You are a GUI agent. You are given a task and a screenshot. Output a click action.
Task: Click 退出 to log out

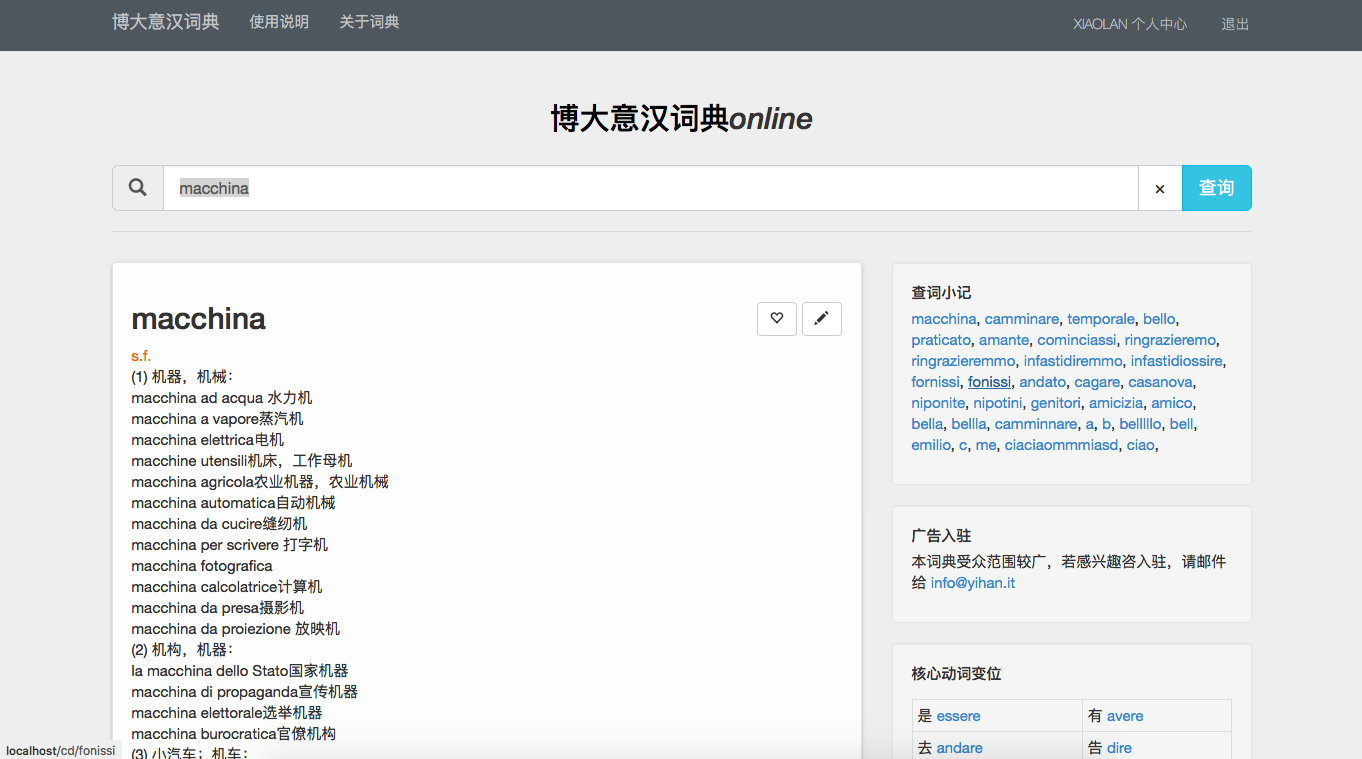[1235, 24]
